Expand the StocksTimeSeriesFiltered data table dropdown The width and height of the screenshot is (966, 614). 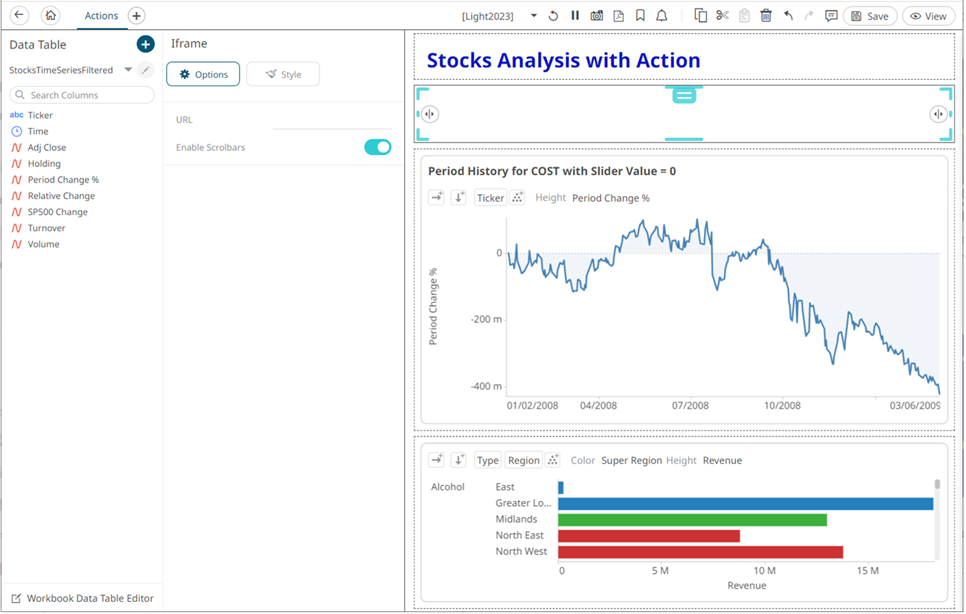coord(128,70)
